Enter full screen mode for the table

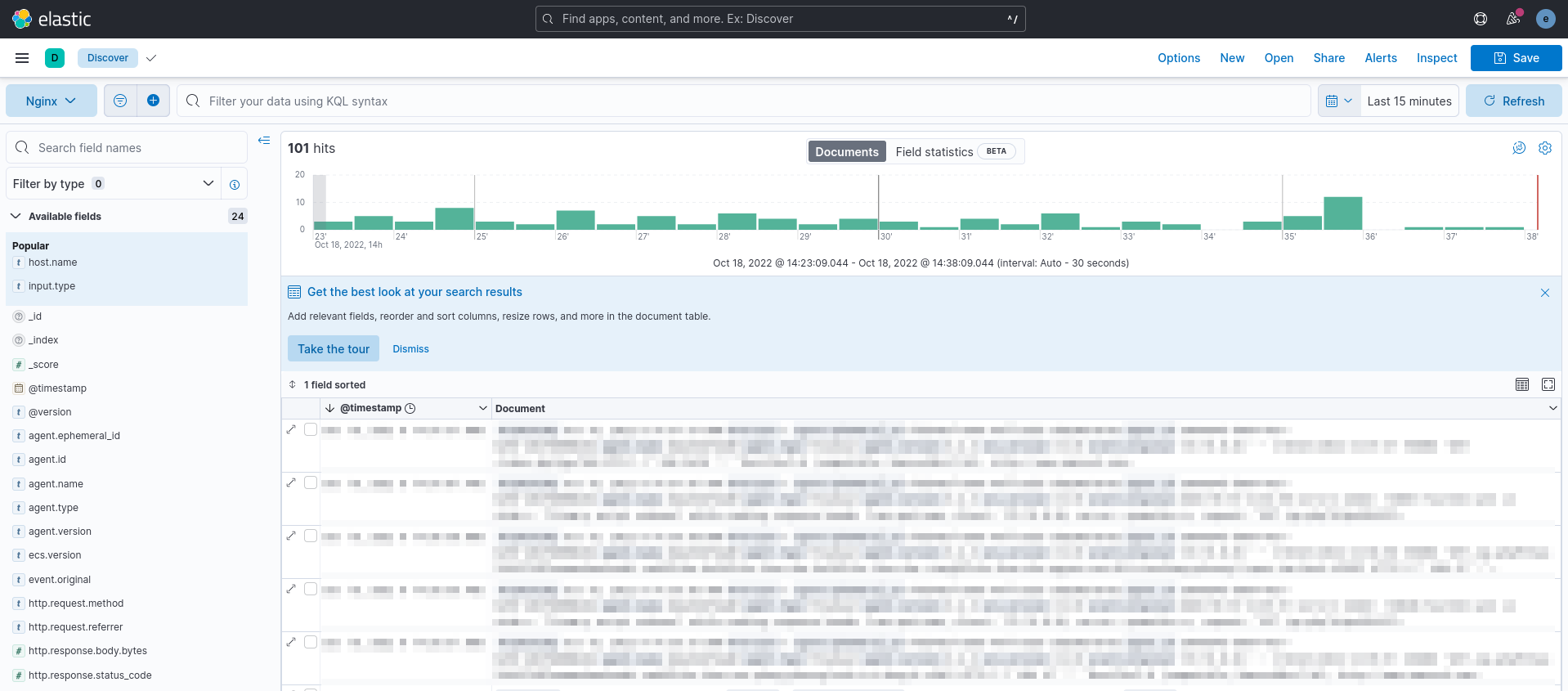point(1548,384)
